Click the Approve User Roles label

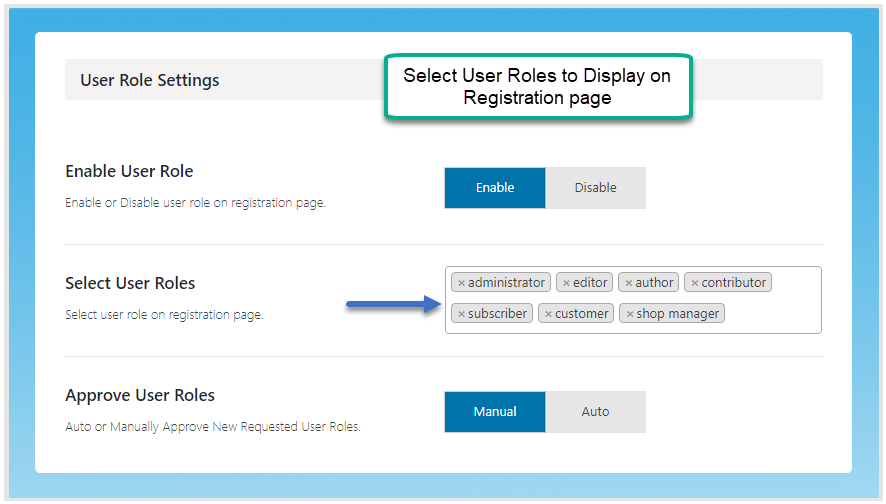pyautogui.click(x=140, y=395)
